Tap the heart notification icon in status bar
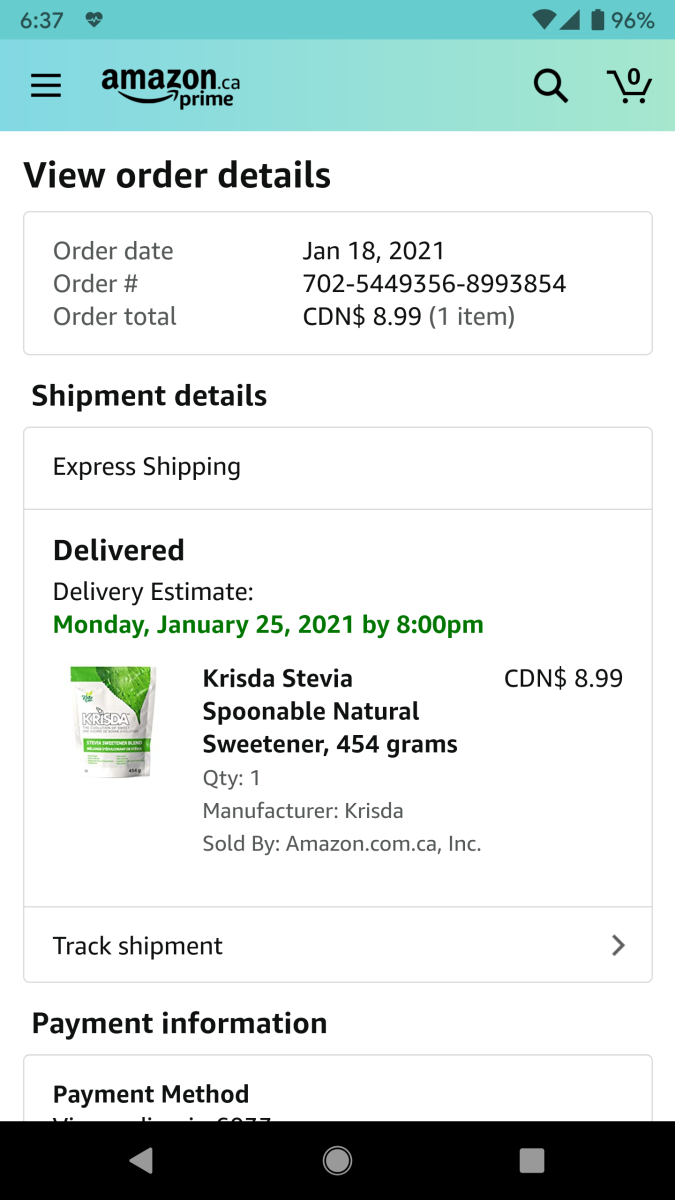The width and height of the screenshot is (675, 1200). pos(94,20)
